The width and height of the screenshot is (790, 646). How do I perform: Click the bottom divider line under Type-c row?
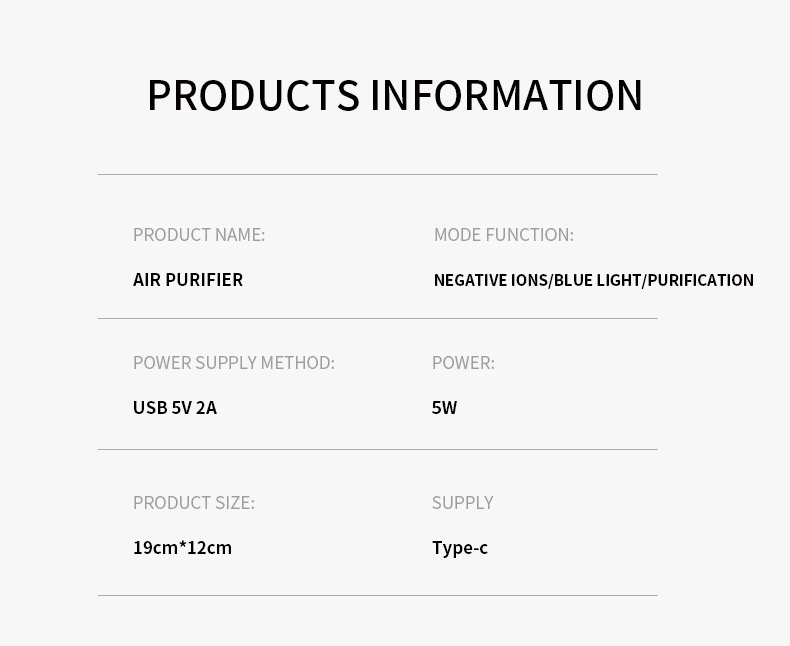click(378, 595)
